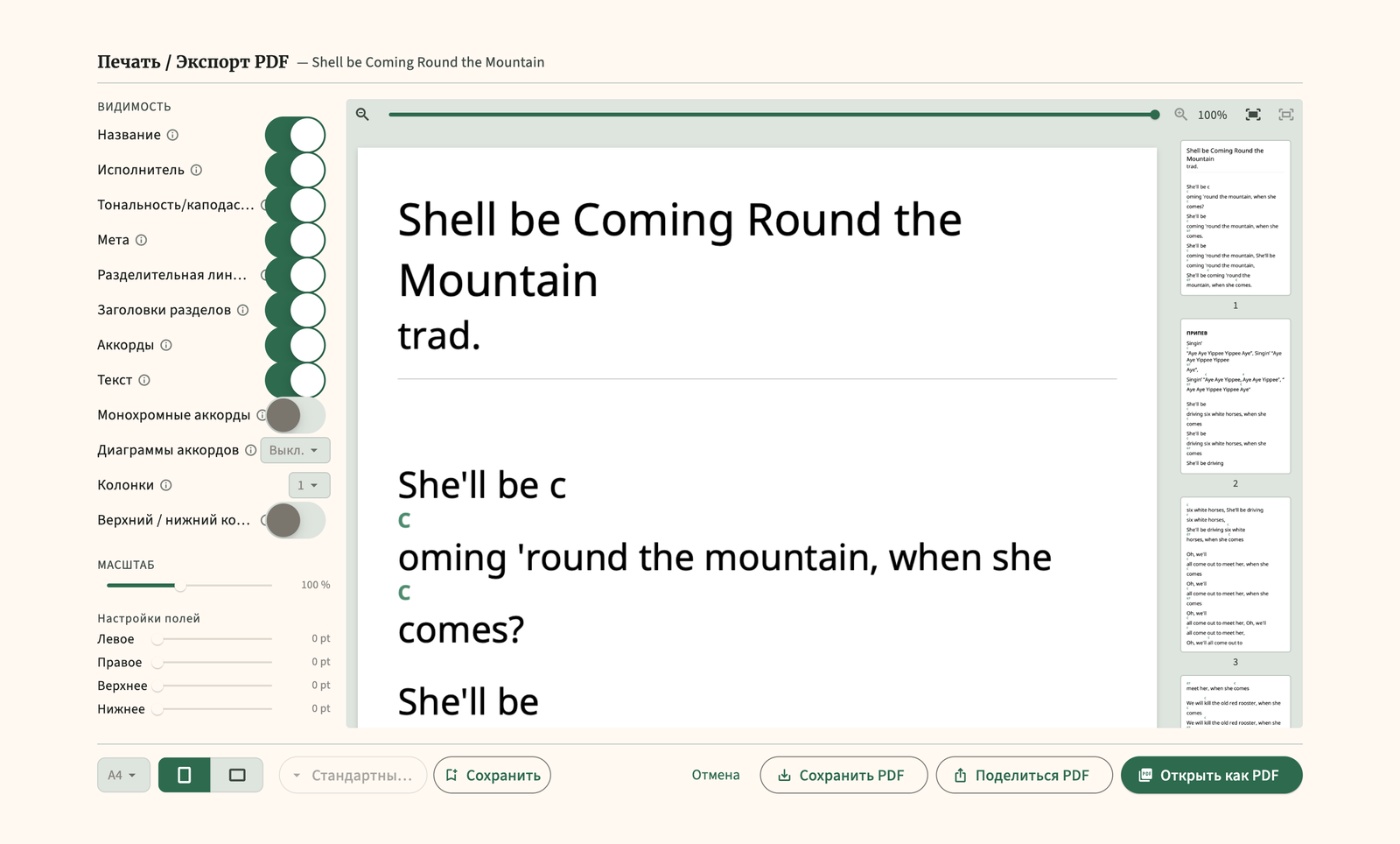Toggle the Исполнитель visibility switch

click(296, 170)
